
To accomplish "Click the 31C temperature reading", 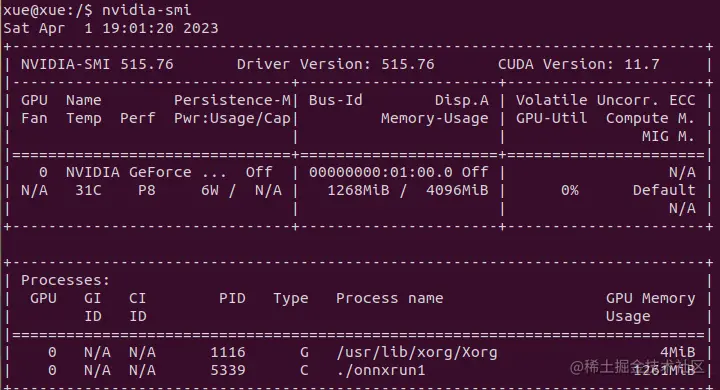I will click(x=88, y=190).
